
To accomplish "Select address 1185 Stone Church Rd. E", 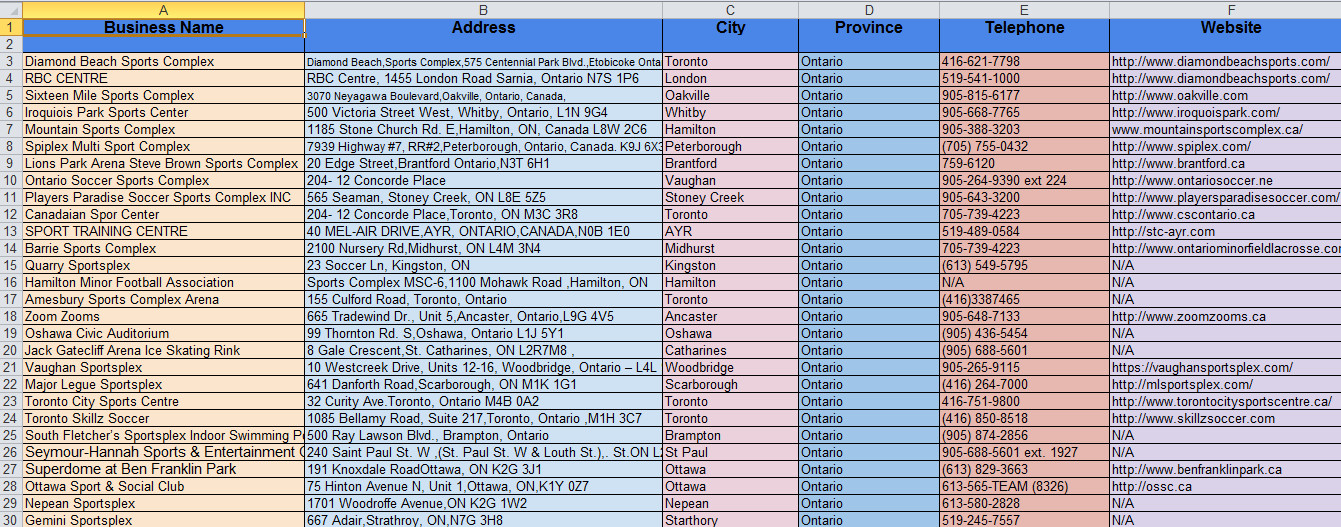I will 484,130.
